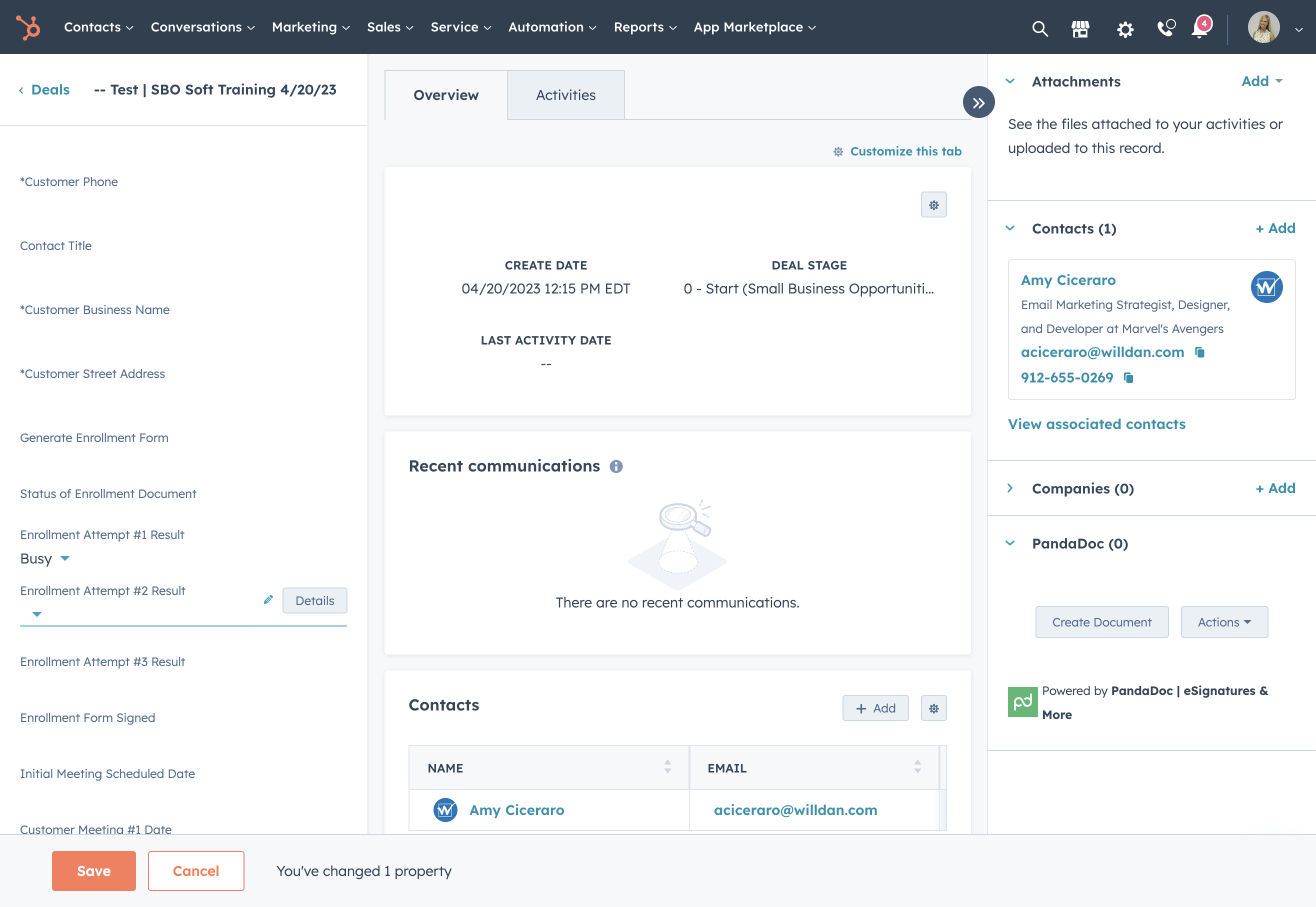Expand the Companies (0) section
This screenshot has height=907, width=1316.
pyautogui.click(x=1009, y=488)
